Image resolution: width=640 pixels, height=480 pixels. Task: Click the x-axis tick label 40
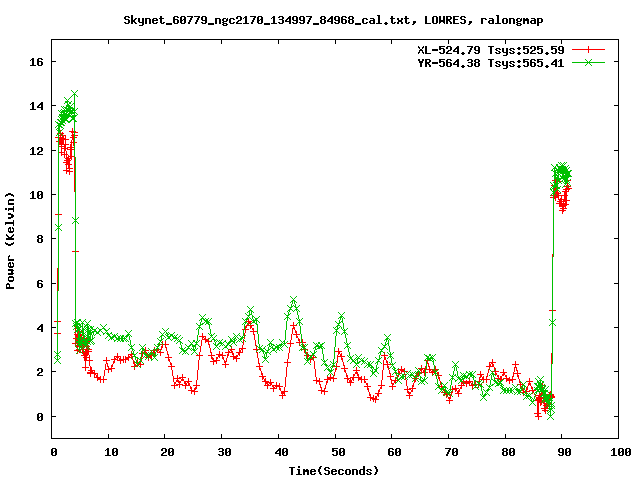(281, 452)
